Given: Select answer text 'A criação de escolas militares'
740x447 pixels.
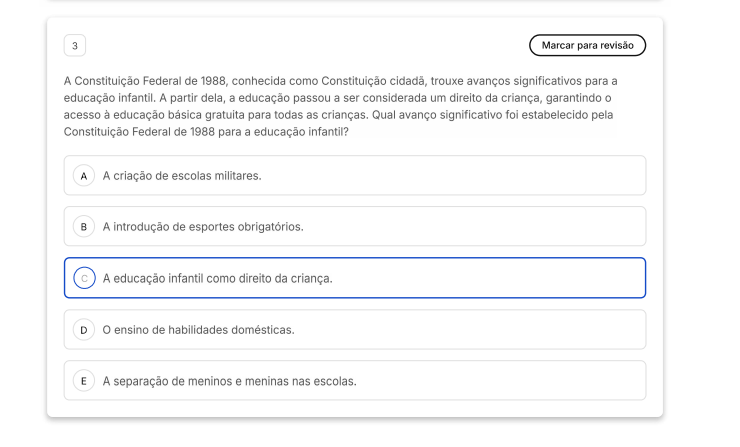Looking at the screenshot, I should 182,176.
